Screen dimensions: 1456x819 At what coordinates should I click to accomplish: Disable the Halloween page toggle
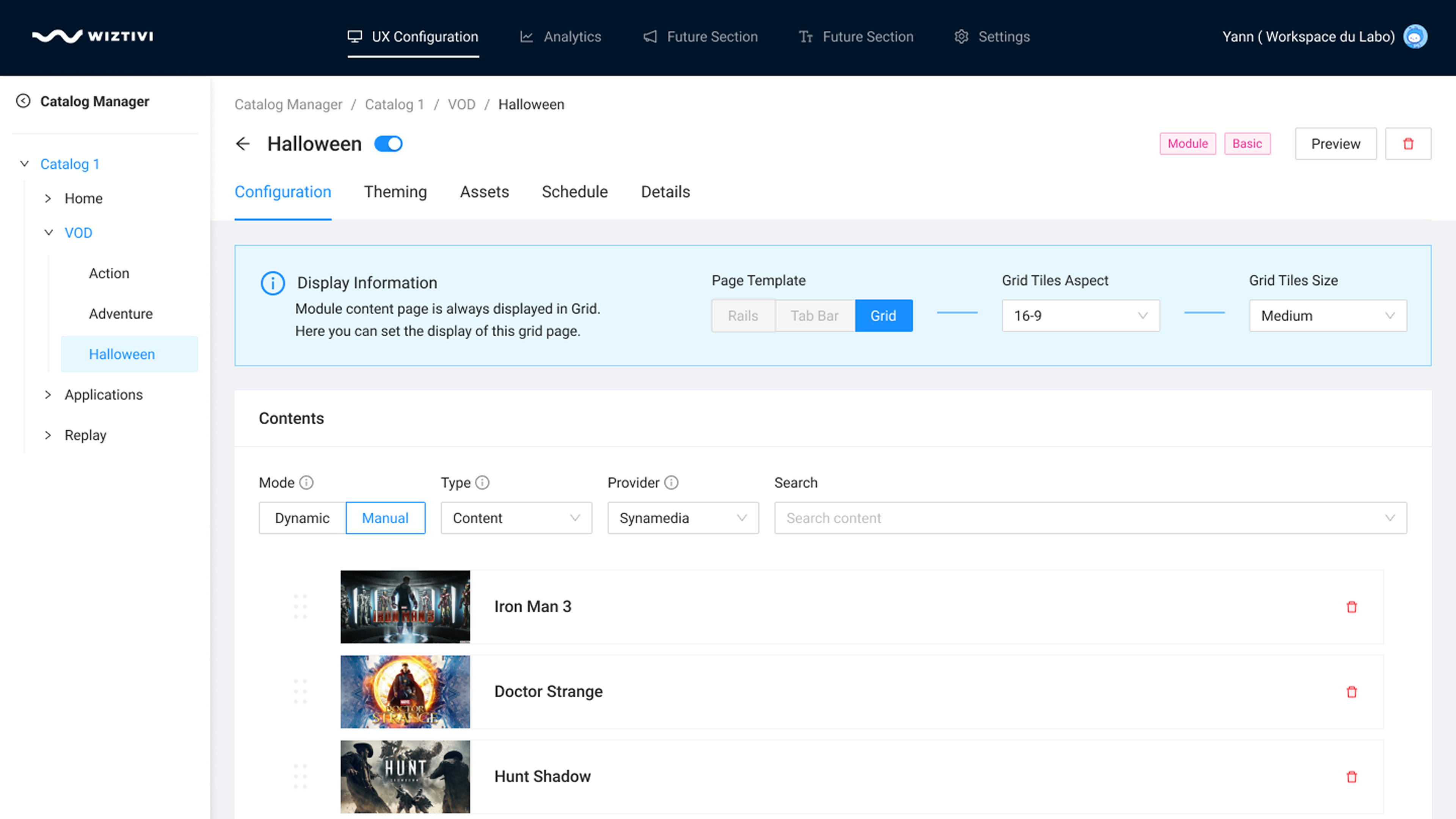388,144
